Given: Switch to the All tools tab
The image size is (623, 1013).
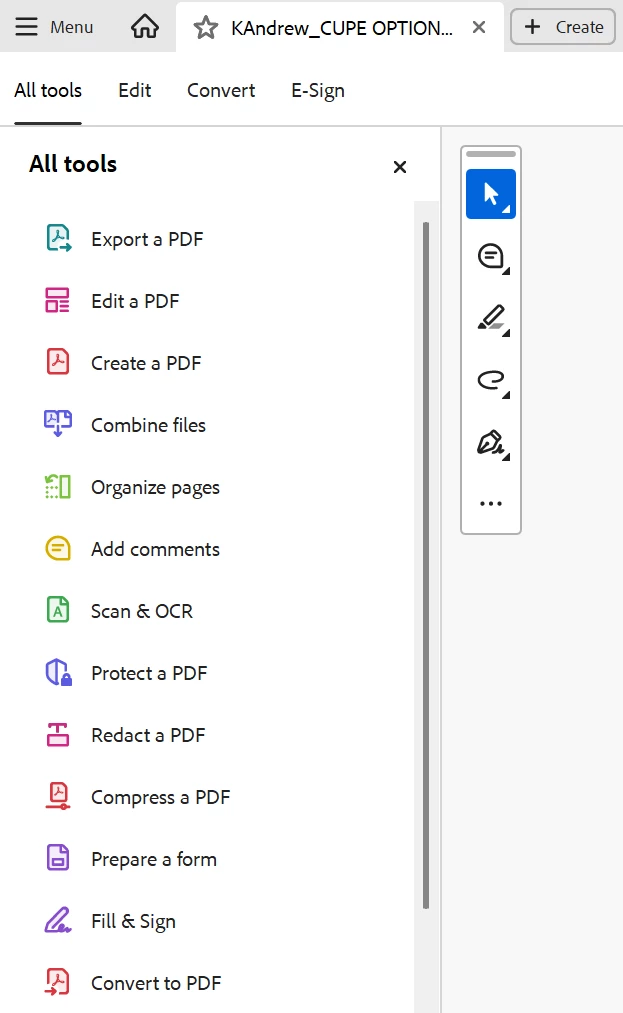Looking at the screenshot, I should [48, 90].
